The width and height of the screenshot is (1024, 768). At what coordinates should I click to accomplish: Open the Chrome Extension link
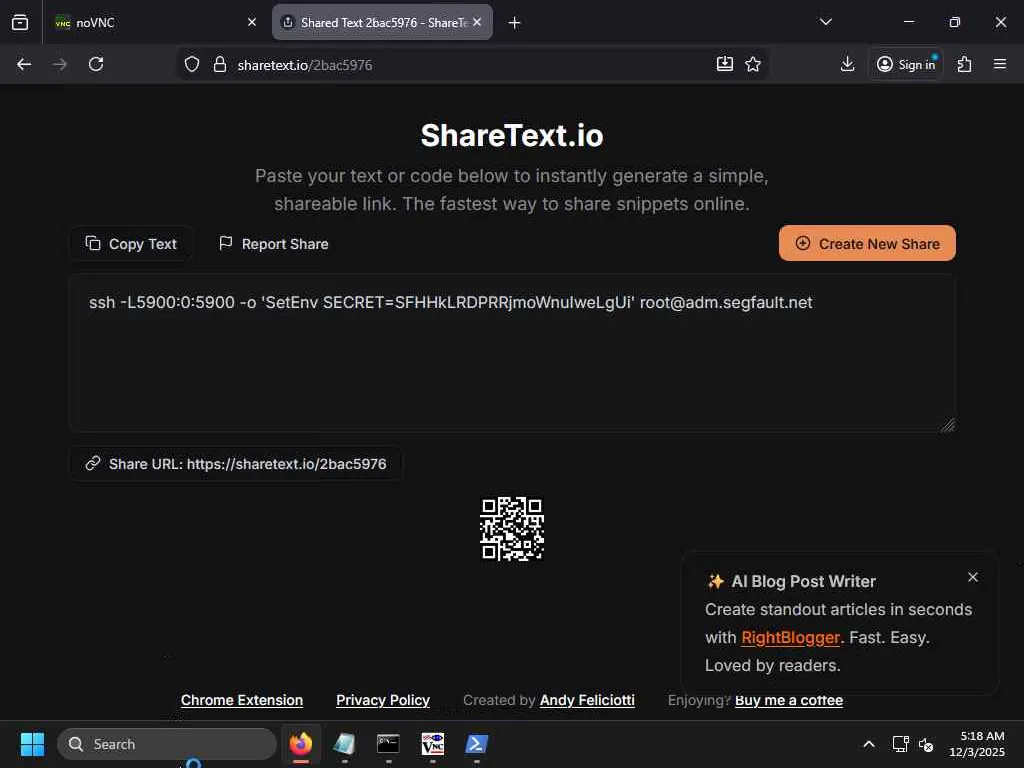[x=242, y=700]
